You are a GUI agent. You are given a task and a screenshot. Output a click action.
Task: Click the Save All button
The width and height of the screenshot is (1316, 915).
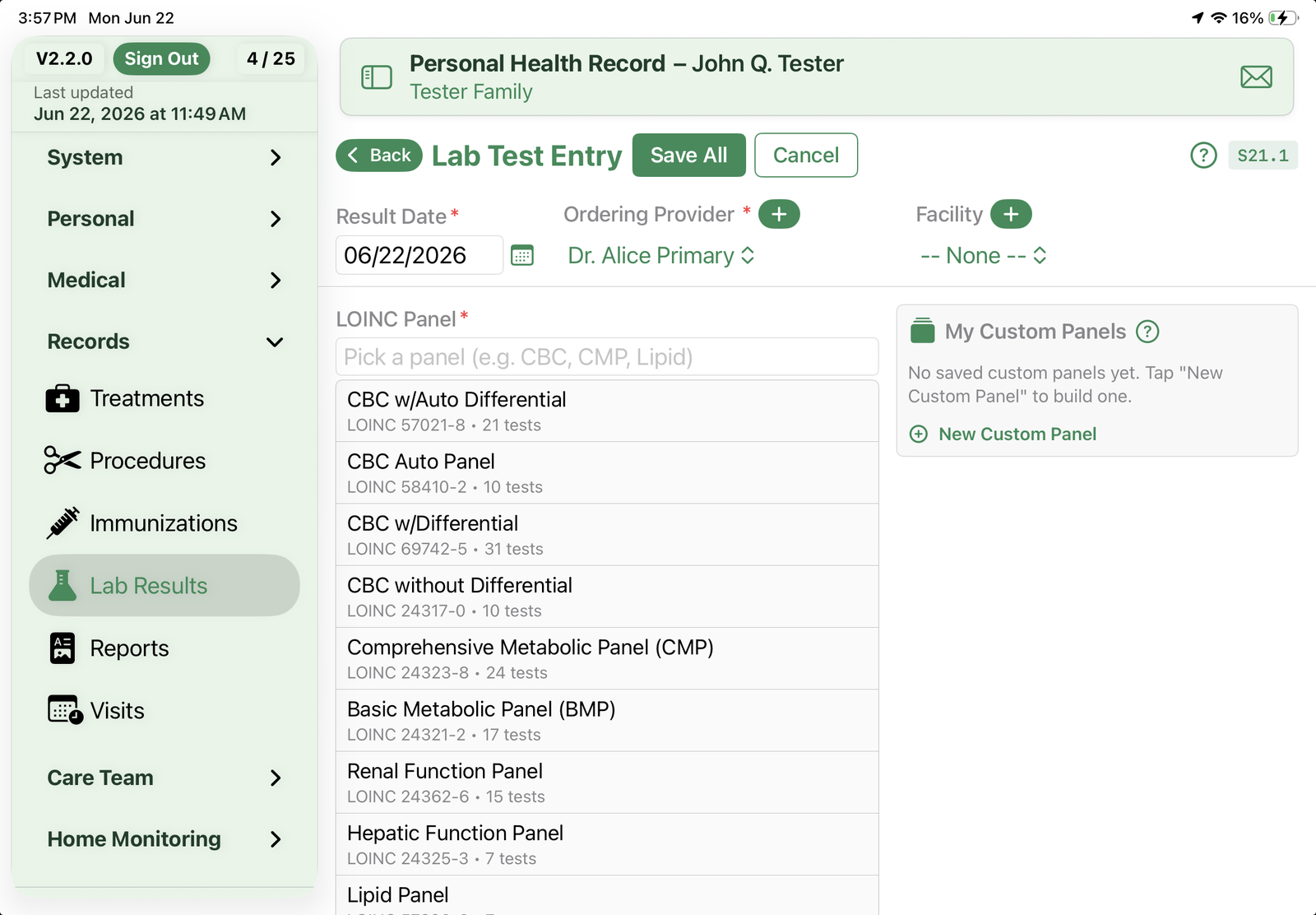pyautogui.click(x=689, y=156)
